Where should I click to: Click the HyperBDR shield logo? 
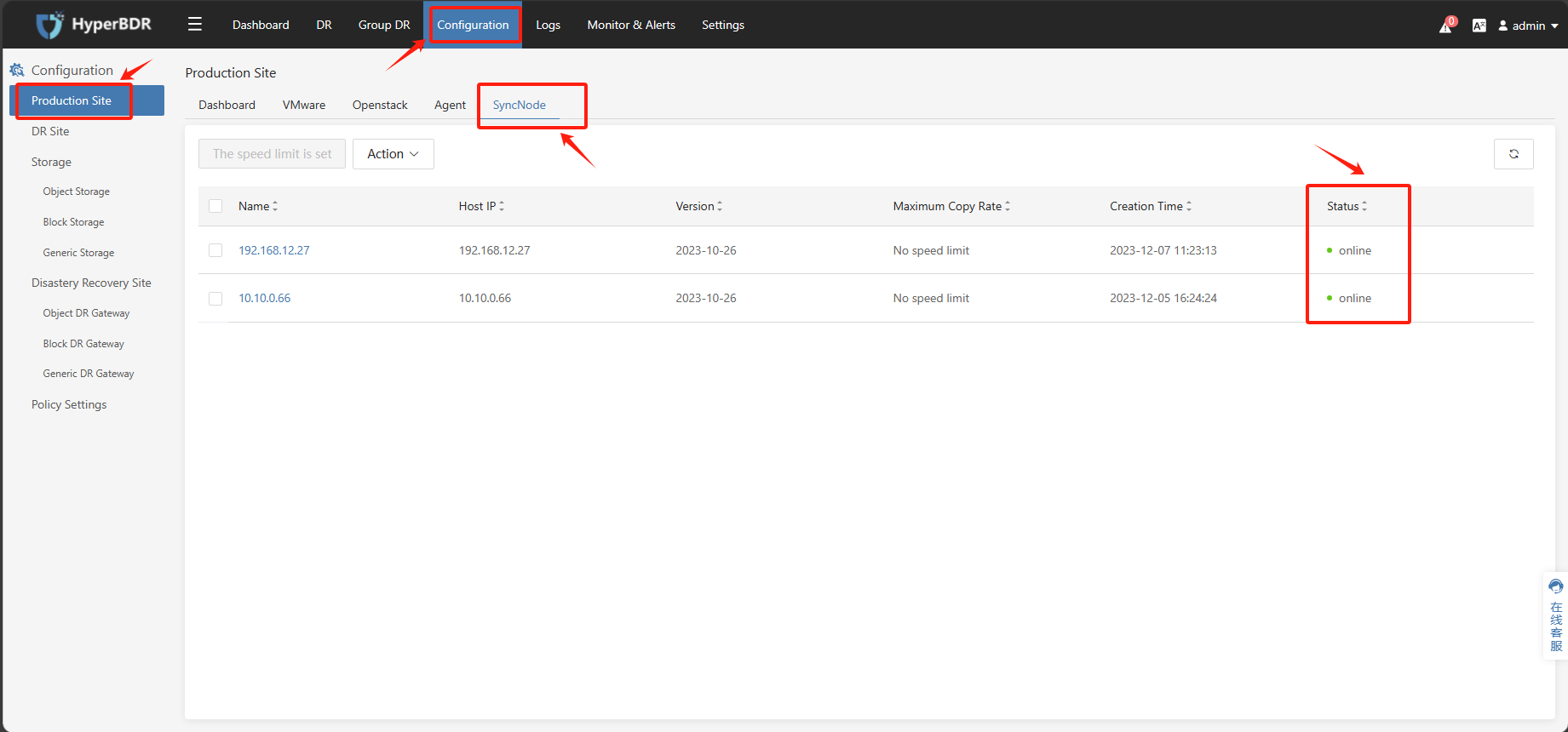[50, 25]
